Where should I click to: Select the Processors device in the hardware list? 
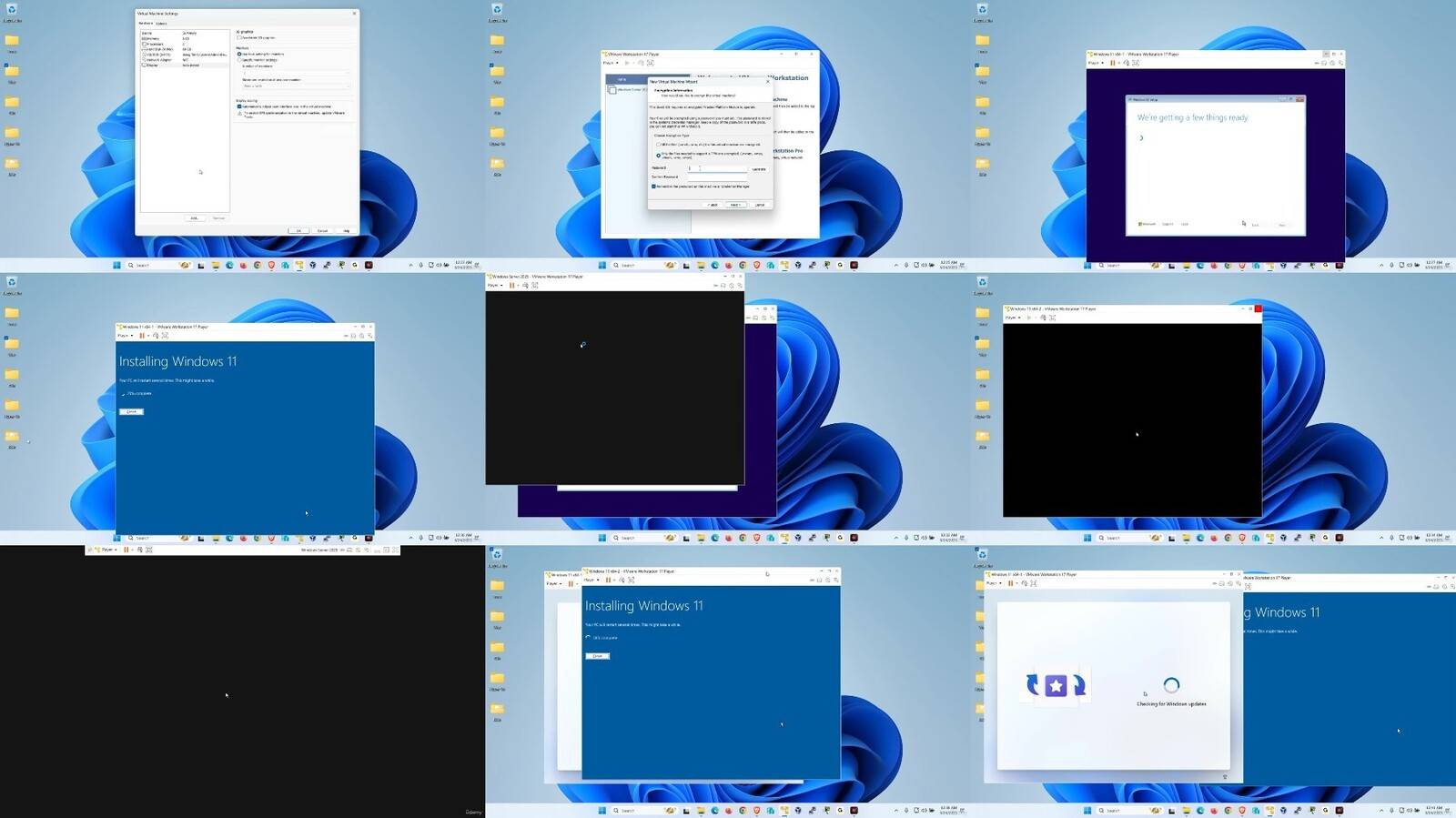click(x=185, y=44)
